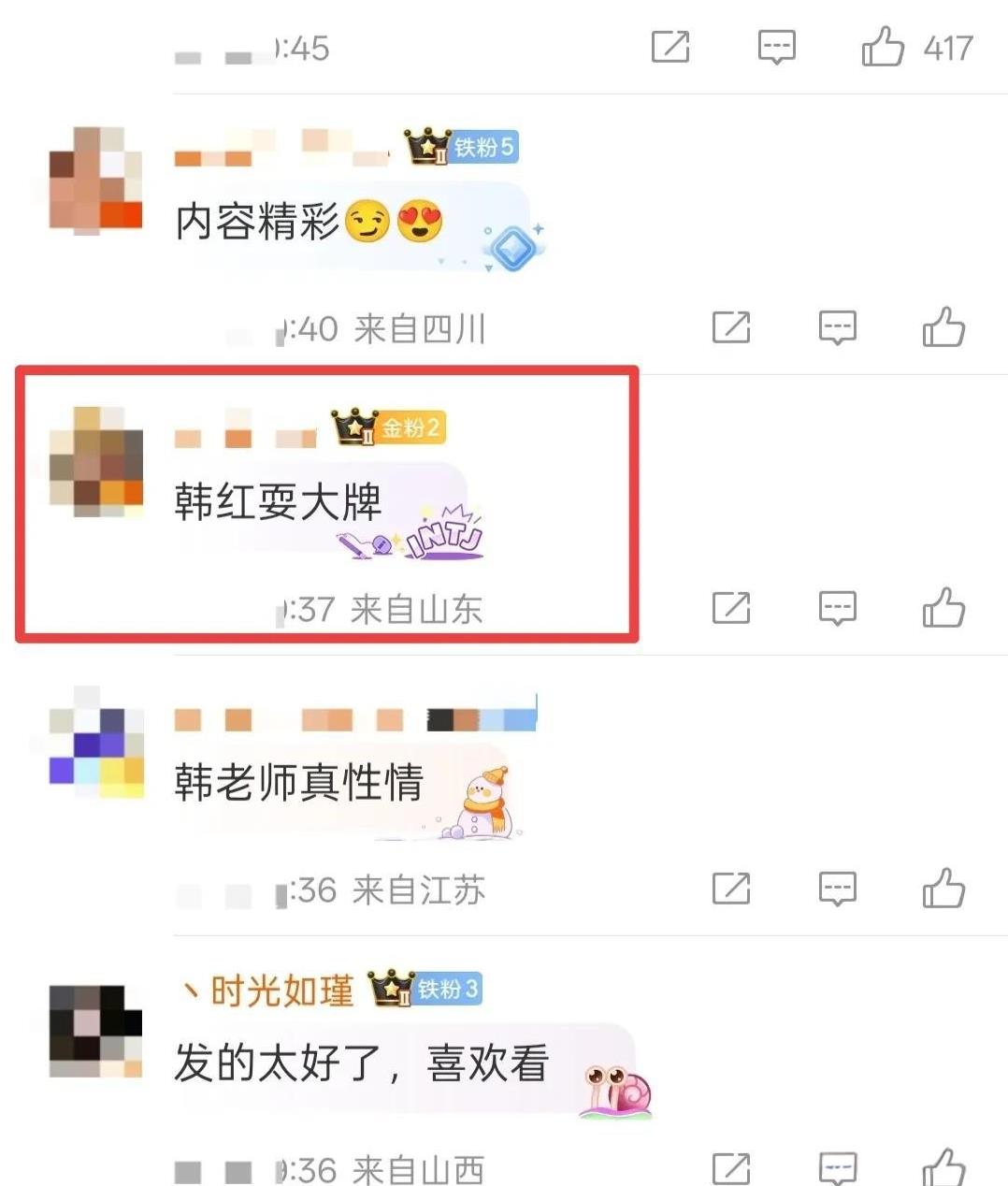Image resolution: width=1008 pixels, height=1186 pixels.
Task: Like the '韩红耍大牌' comment
Action: click(x=943, y=608)
